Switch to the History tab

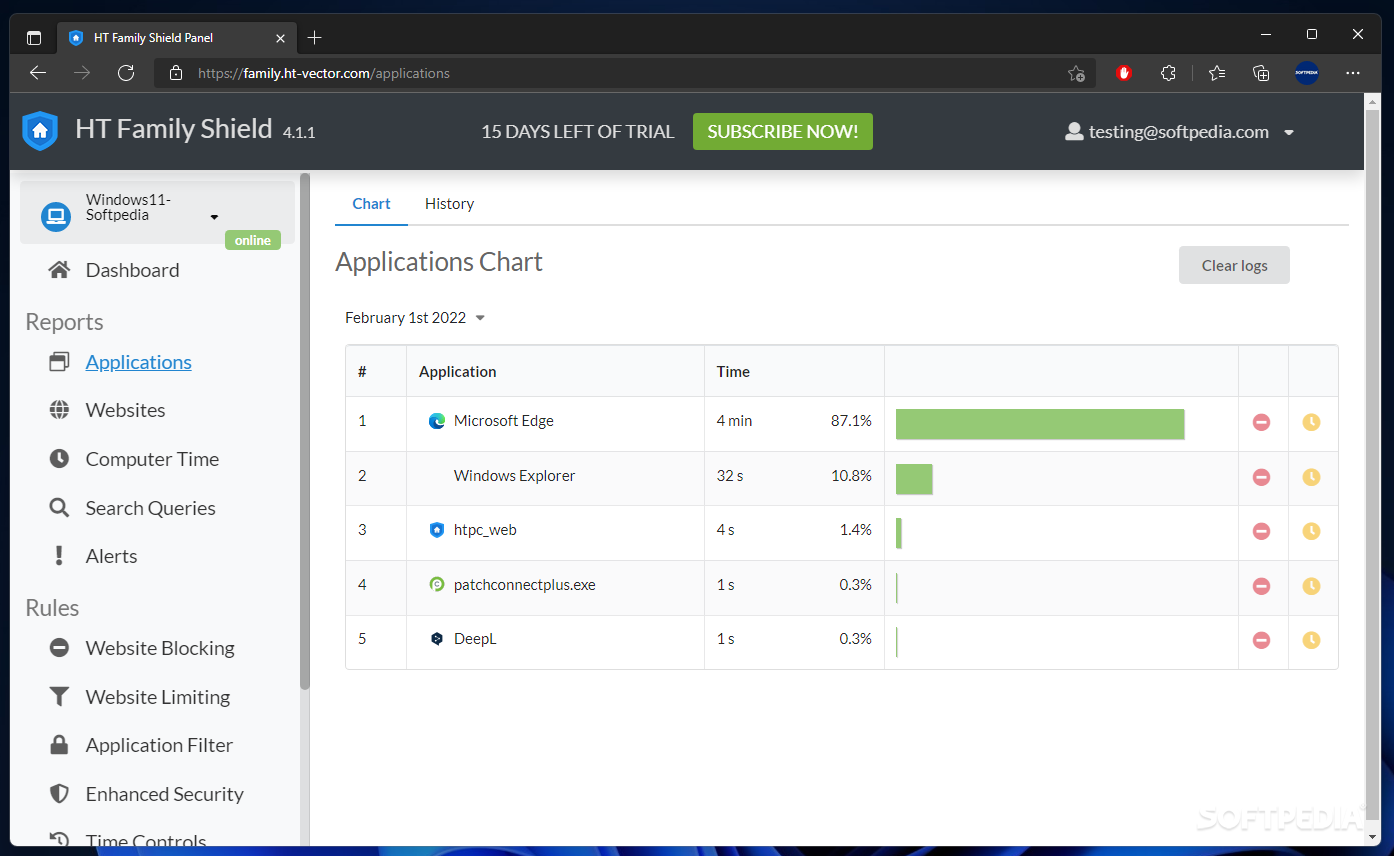point(449,204)
